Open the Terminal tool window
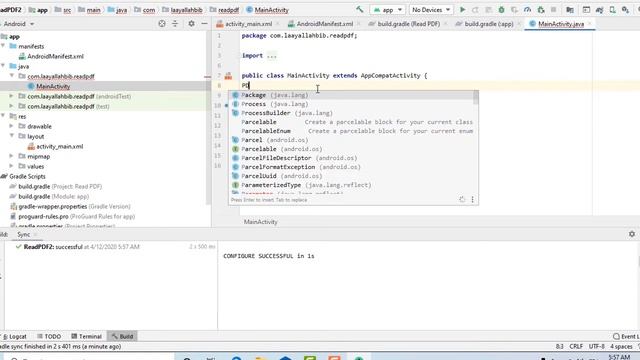Image resolution: width=640 pixels, height=360 pixels. click(x=86, y=336)
